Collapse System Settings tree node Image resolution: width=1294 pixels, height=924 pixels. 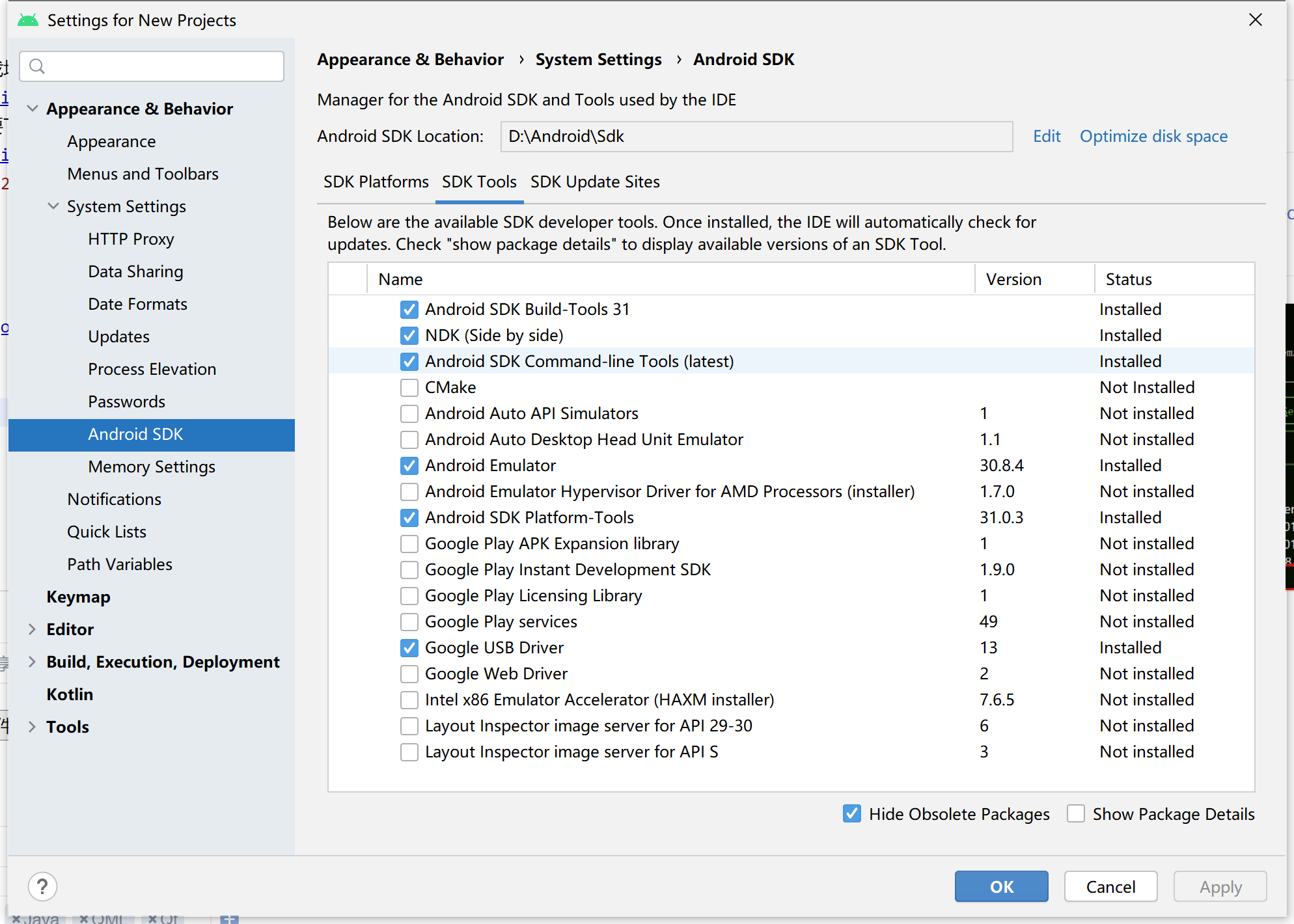click(x=53, y=206)
